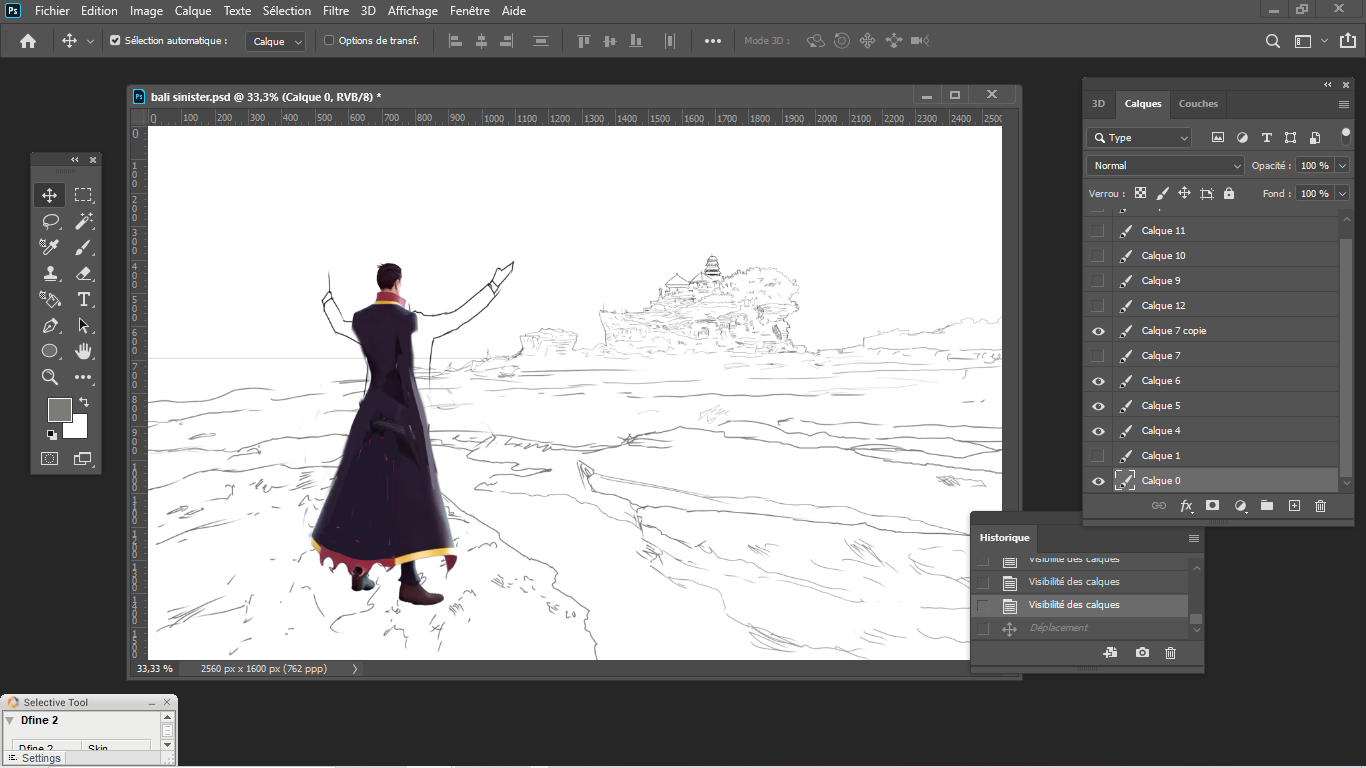
Task: Open the Normal blend mode dropdown
Action: (x=1165, y=166)
